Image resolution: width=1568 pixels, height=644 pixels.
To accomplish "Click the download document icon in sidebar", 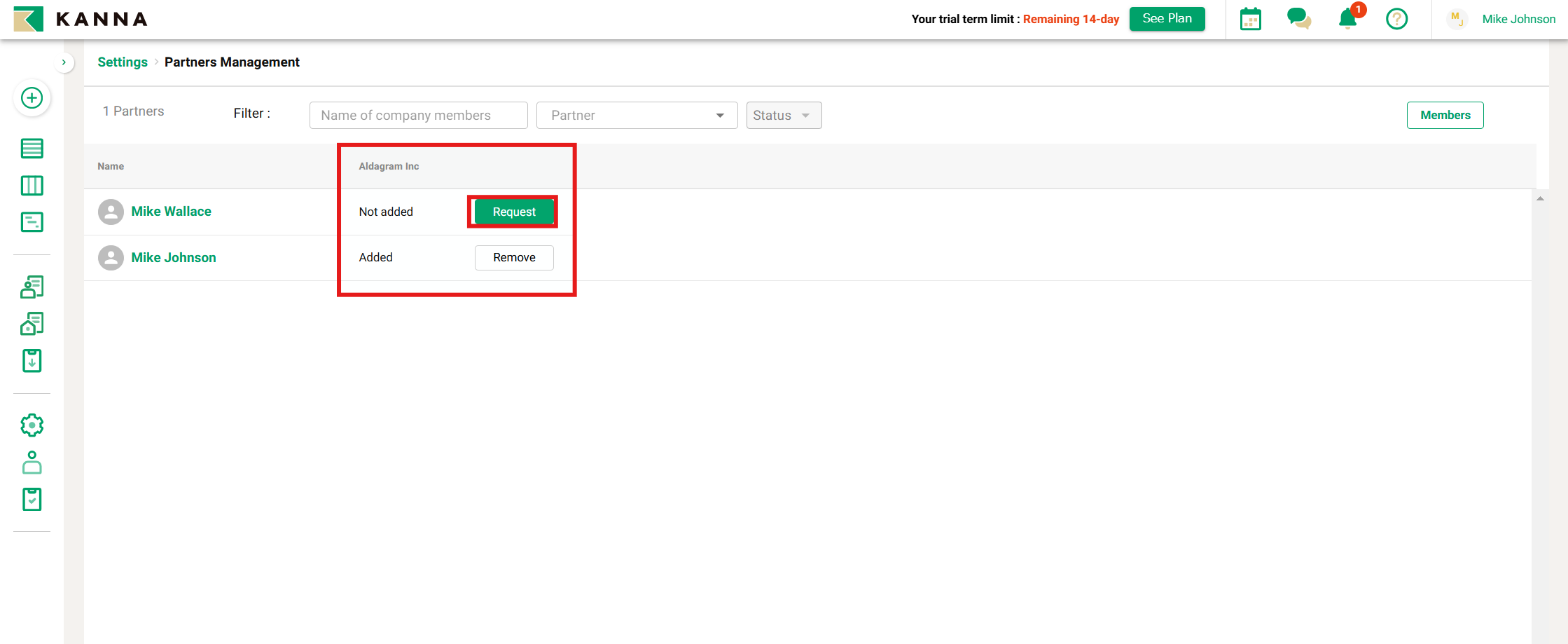I will (x=32, y=361).
